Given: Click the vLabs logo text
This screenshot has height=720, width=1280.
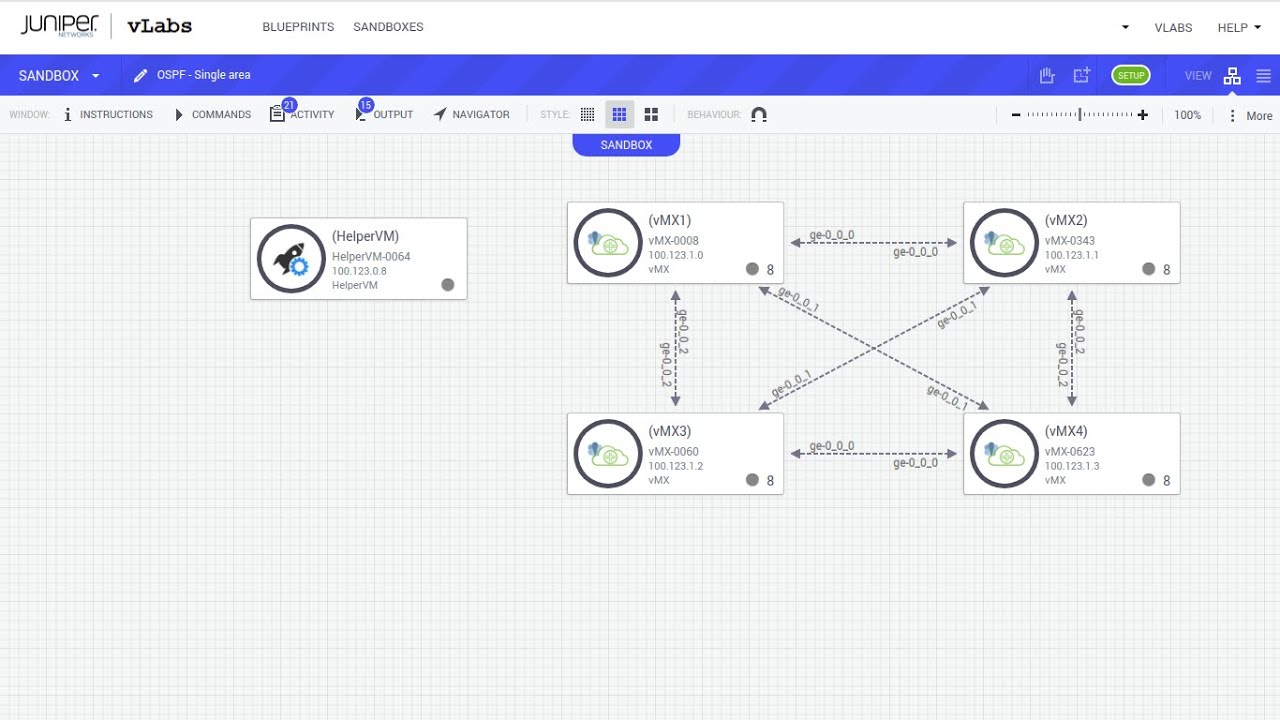Looking at the screenshot, I should (x=159, y=27).
